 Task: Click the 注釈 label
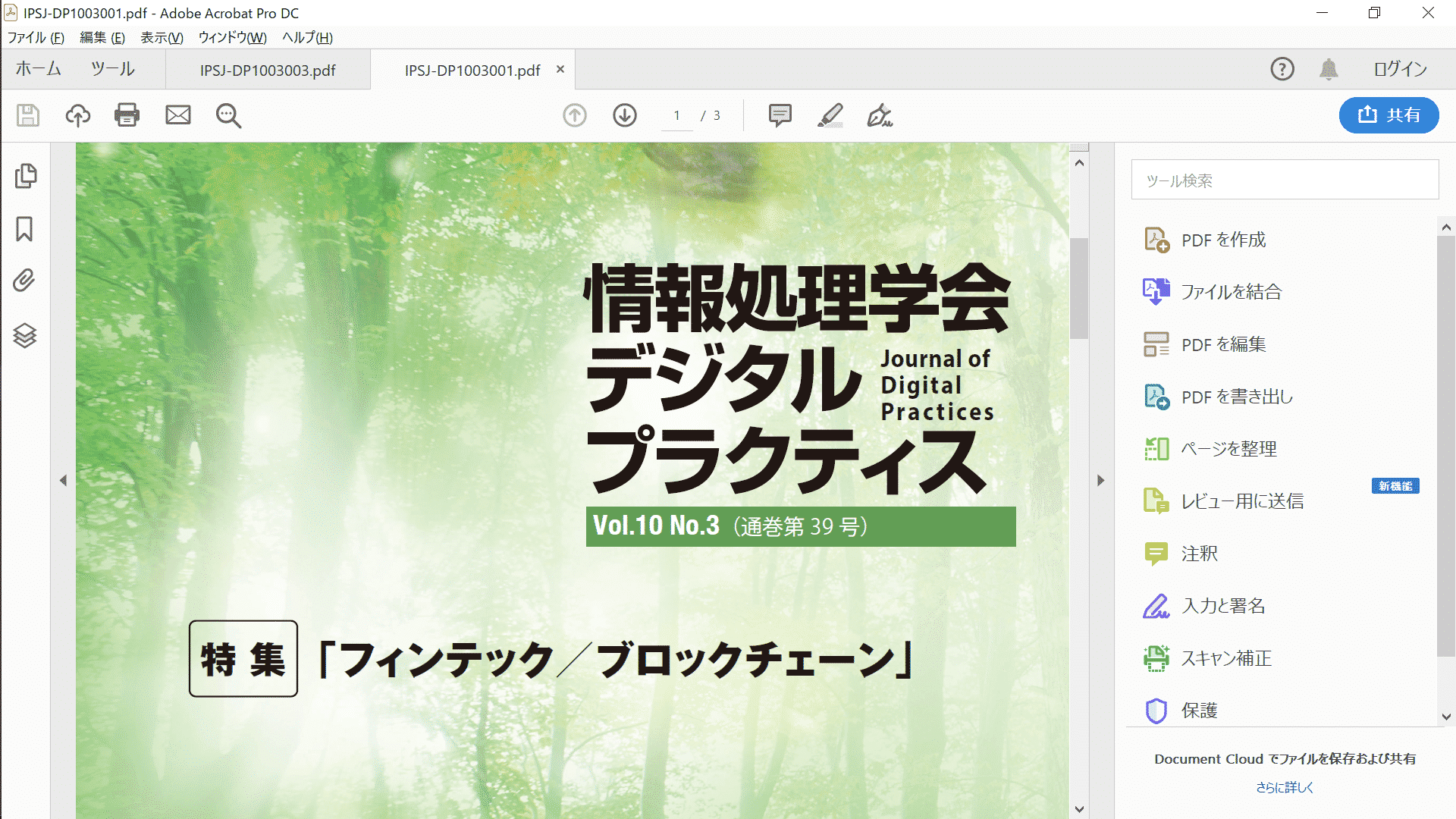tap(1200, 554)
